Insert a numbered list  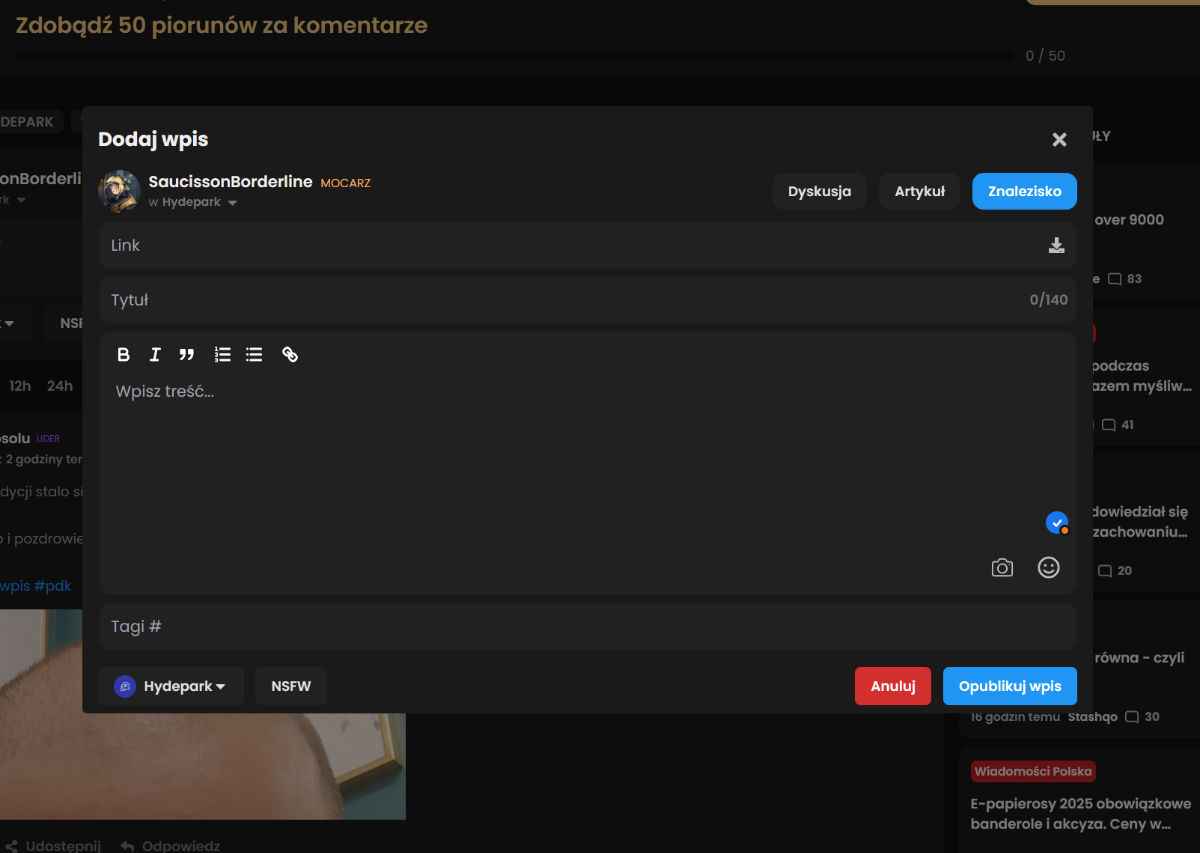(222, 354)
